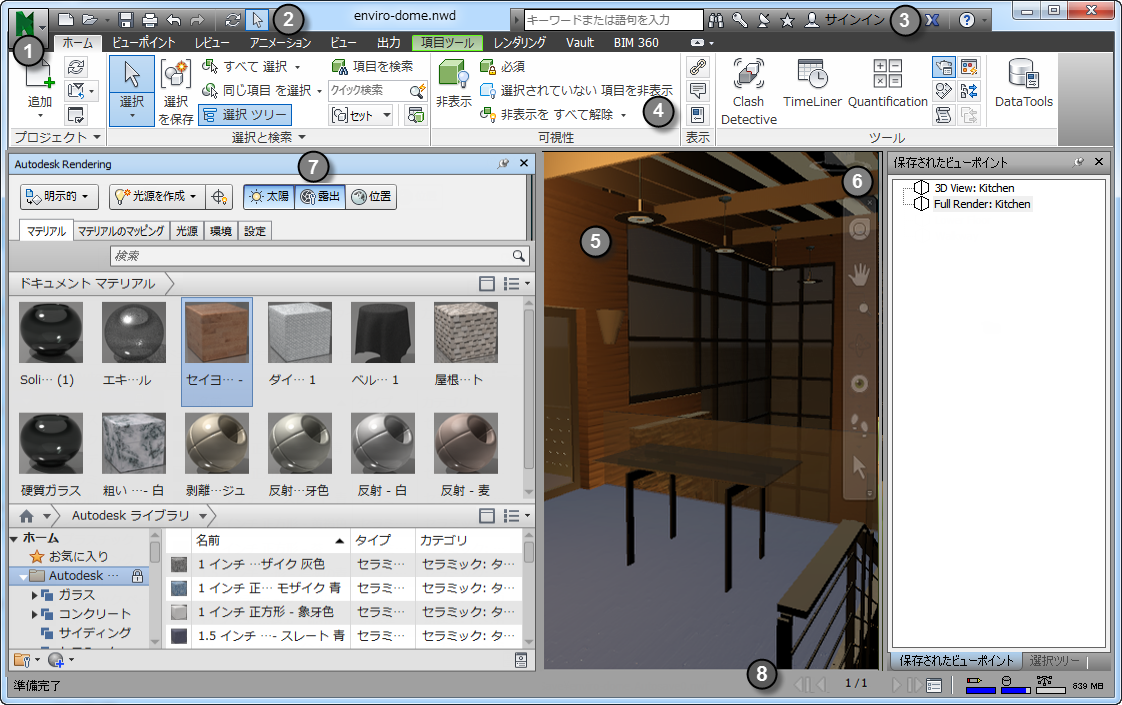Toggle document materials thumbnail view button

coord(487,284)
